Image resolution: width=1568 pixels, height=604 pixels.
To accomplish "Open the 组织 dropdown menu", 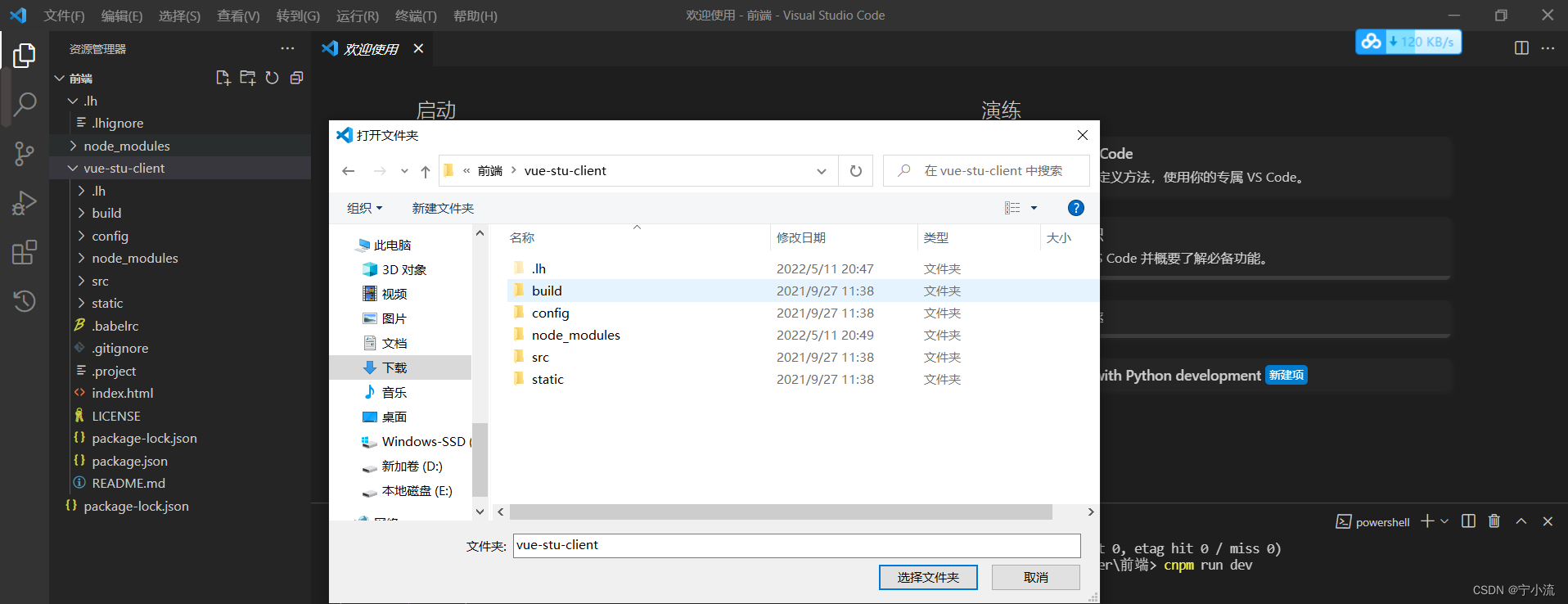I will pyautogui.click(x=365, y=208).
